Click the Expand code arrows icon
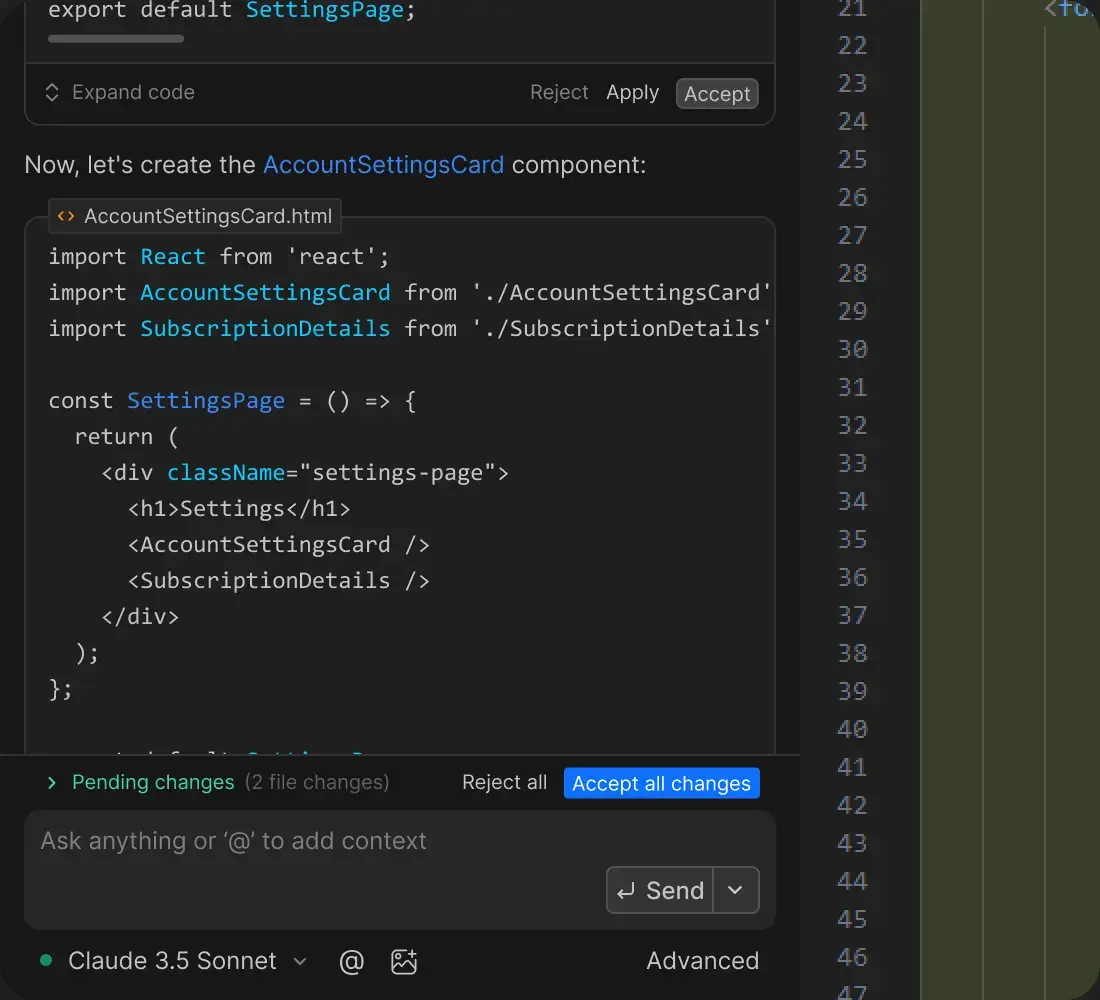This screenshot has width=1100, height=1000. pos(52,93)
